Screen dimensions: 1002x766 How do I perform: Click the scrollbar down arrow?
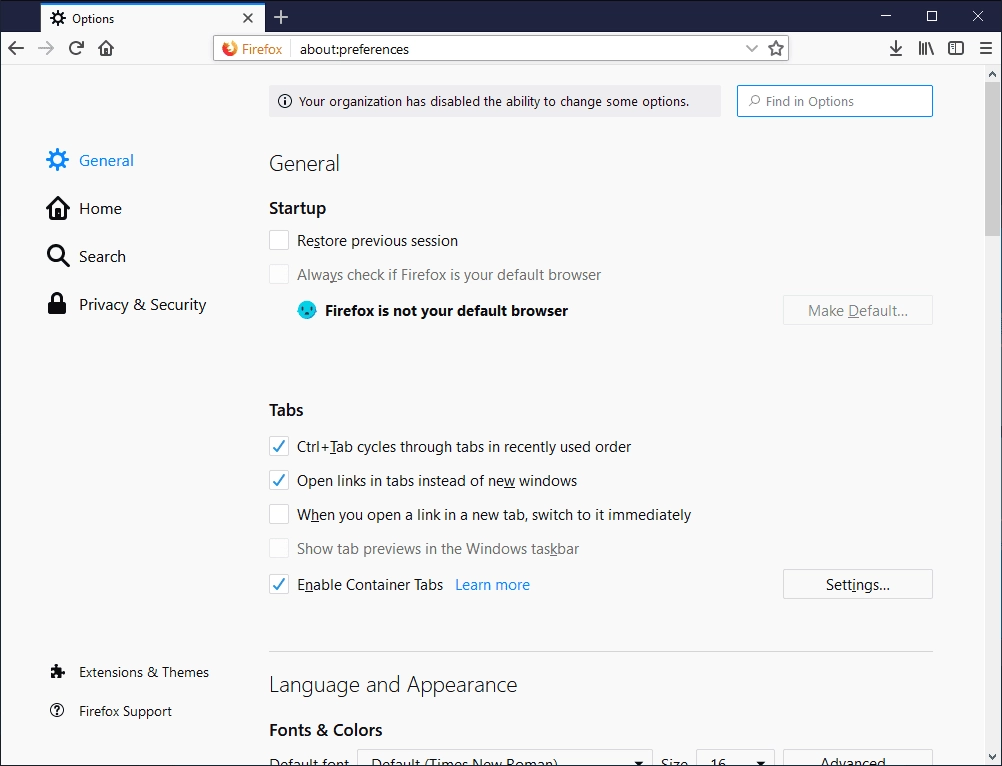[x=992, y=758]
